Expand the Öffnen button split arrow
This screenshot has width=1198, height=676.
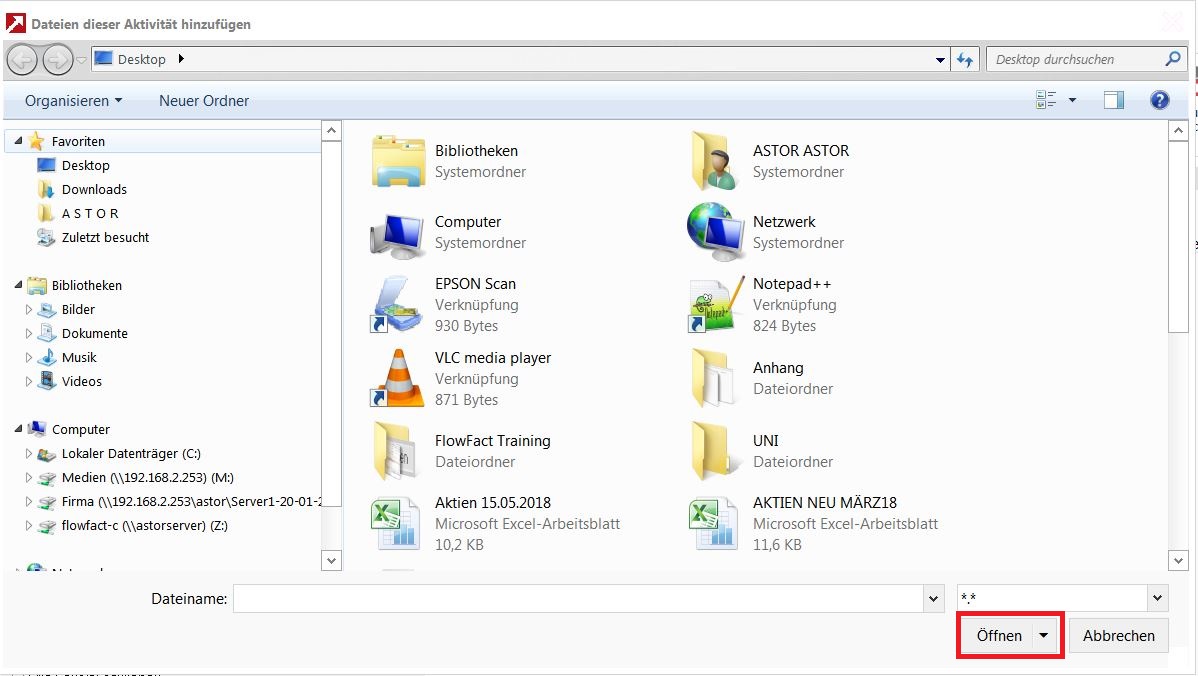(x=1044, y=636)
